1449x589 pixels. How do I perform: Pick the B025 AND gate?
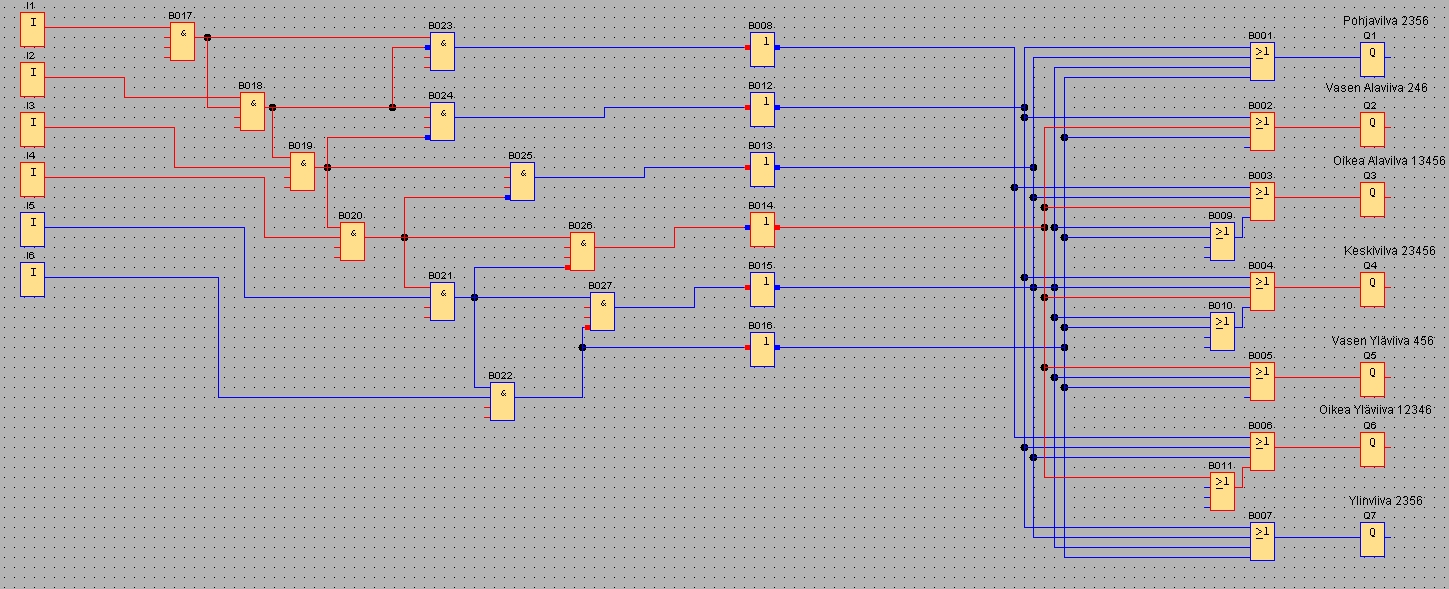(x=522, y=182)
